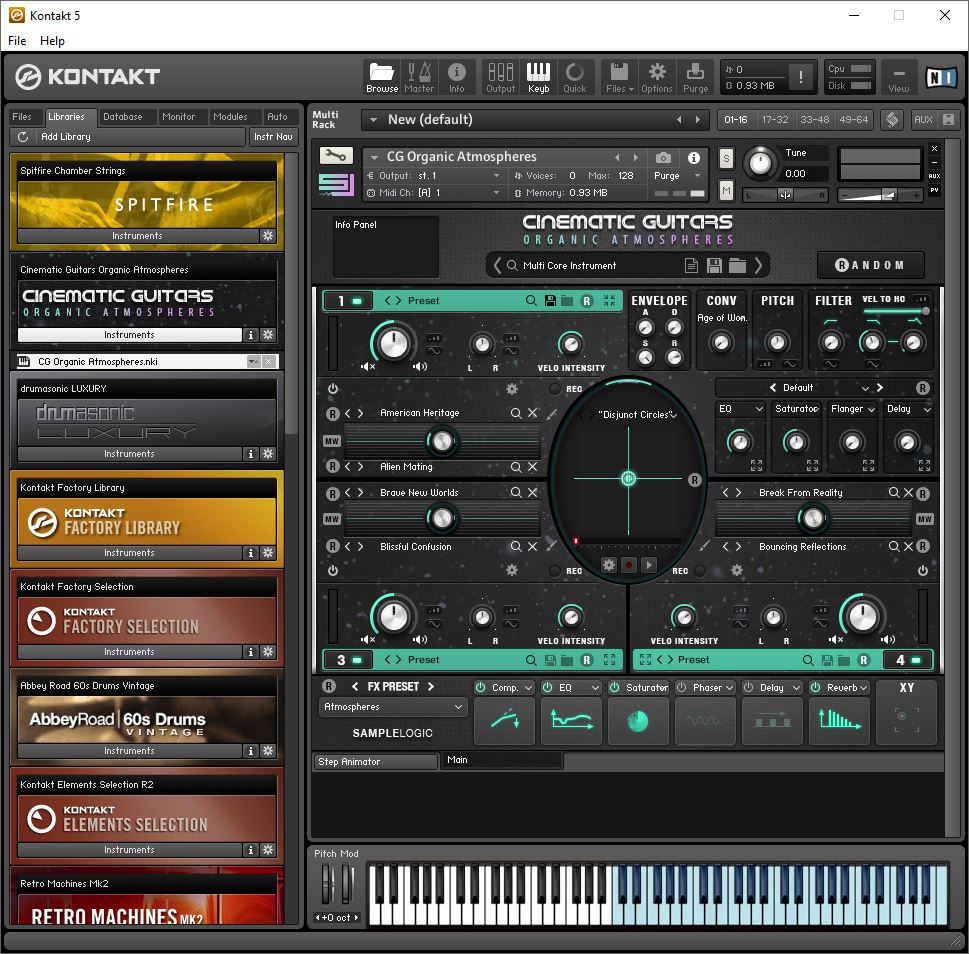This screenshot has height=954, width=969.
Task: Switch to the Modules tab
Action: pos(230,117)
